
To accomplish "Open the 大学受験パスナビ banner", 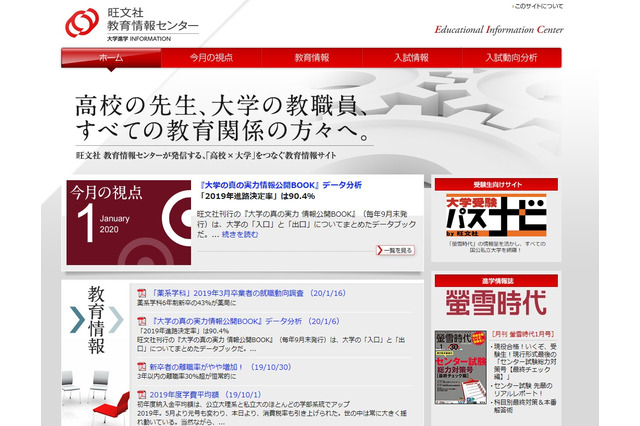I will tap(496, 215).
